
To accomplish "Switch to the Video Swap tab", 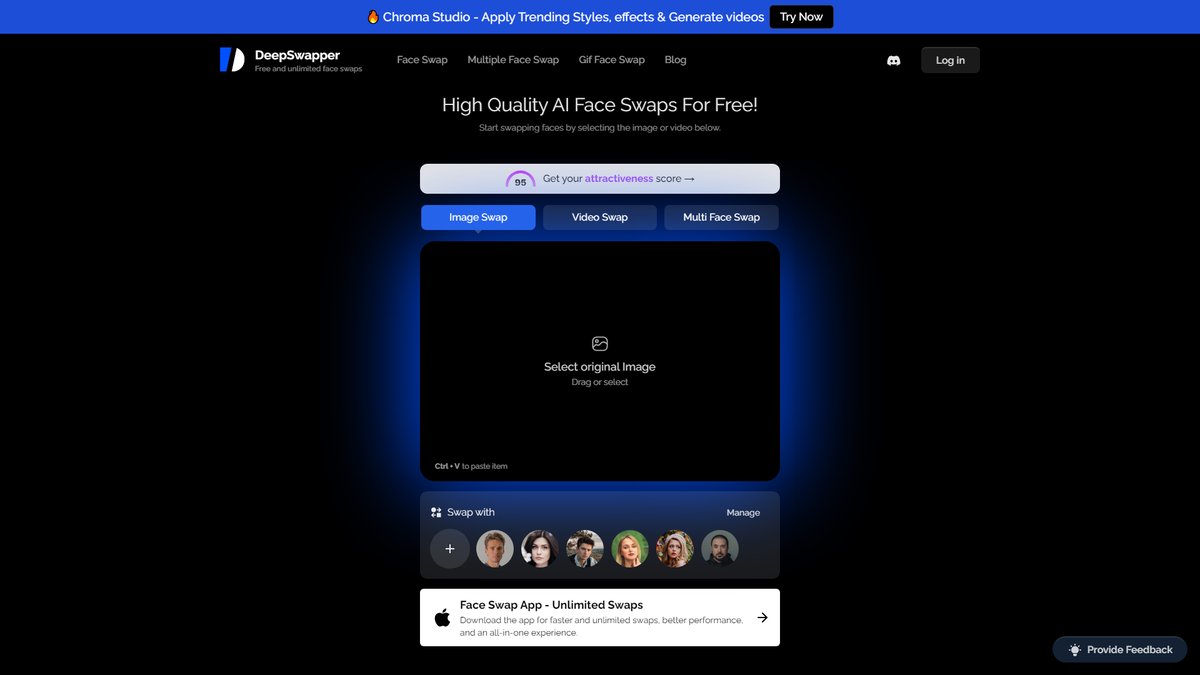I will [x=600, y=217].
